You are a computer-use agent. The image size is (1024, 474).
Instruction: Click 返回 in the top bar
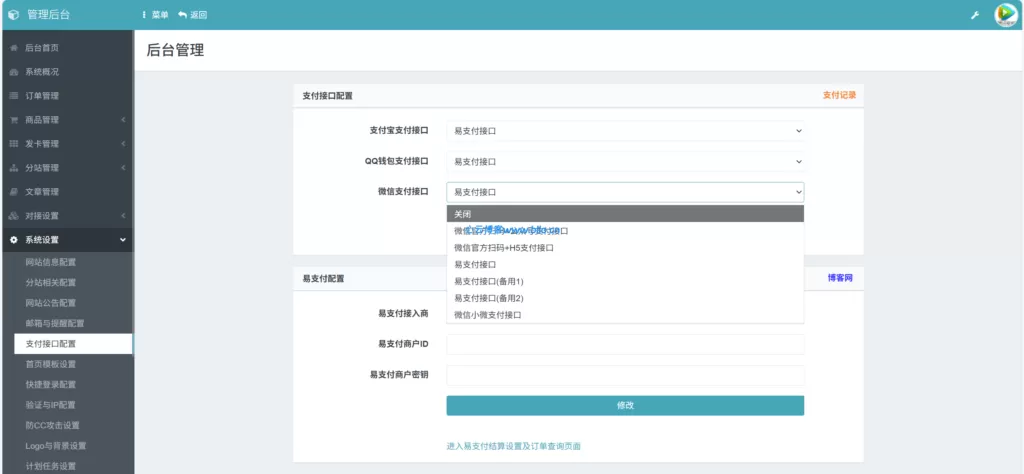193,14
